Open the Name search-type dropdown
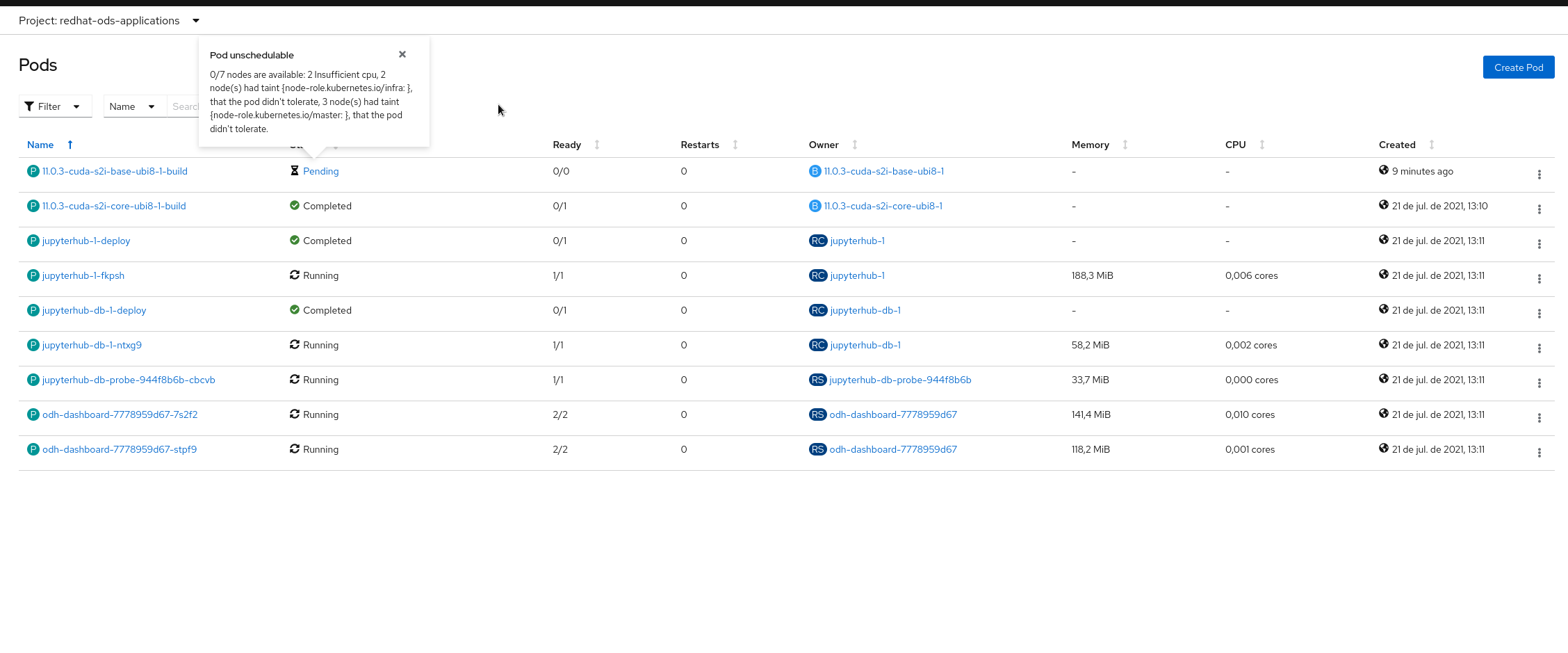 point(133,106)
